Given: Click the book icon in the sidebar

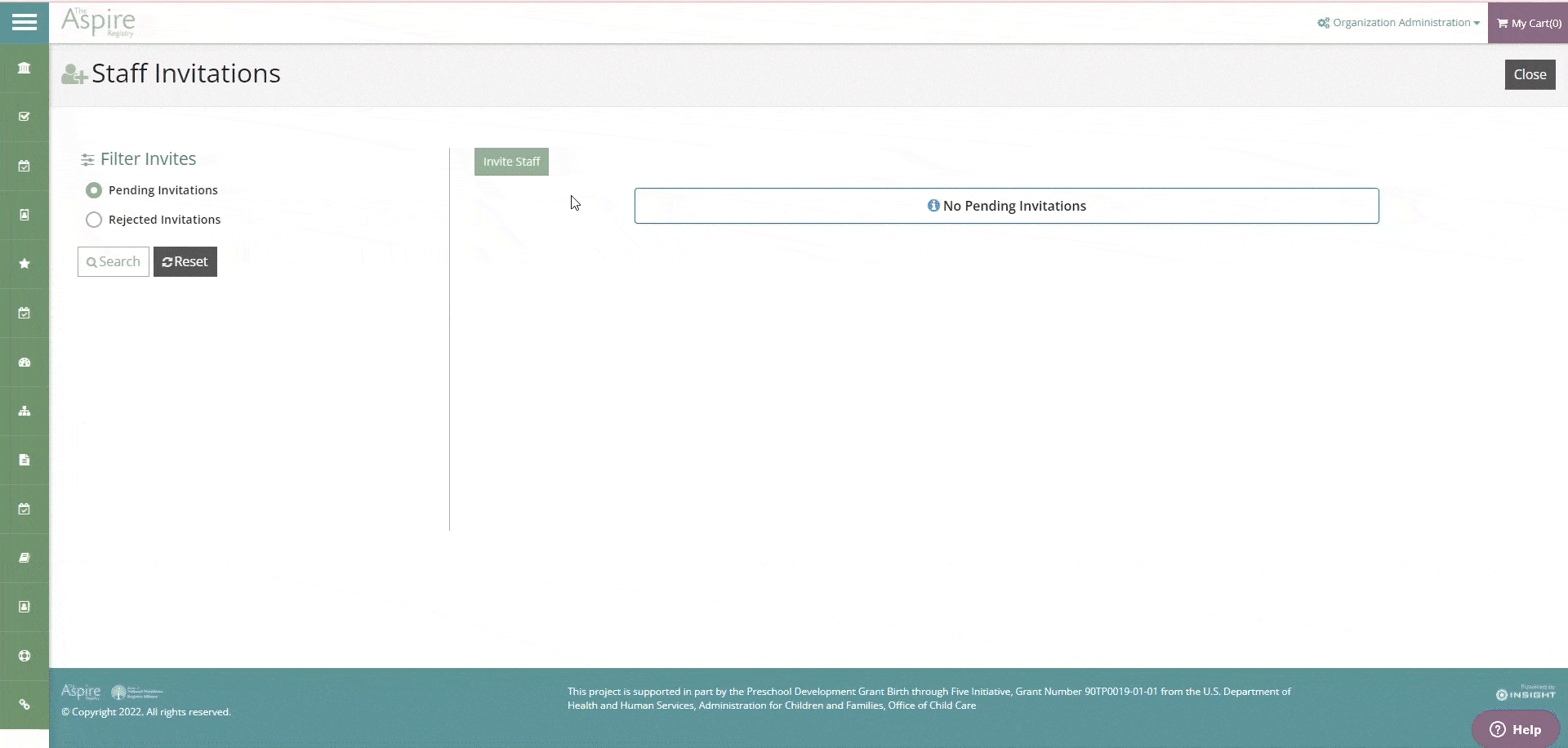Looking at the screenshot, I should [x=24, y=558].
